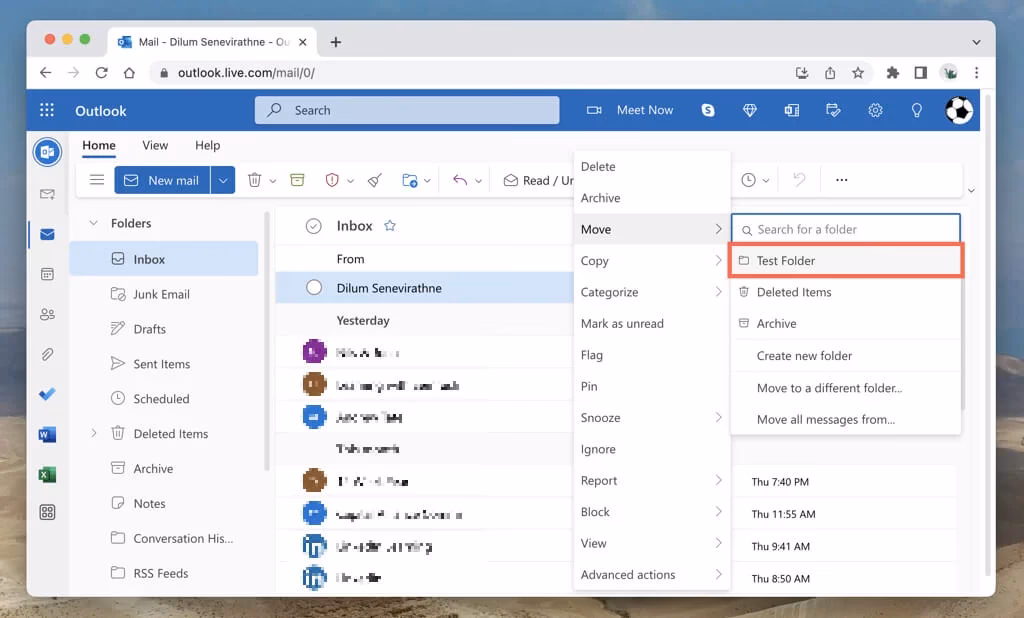
Task: Choose Mark as unread from the context menu
Action: [x=622, y=323]
